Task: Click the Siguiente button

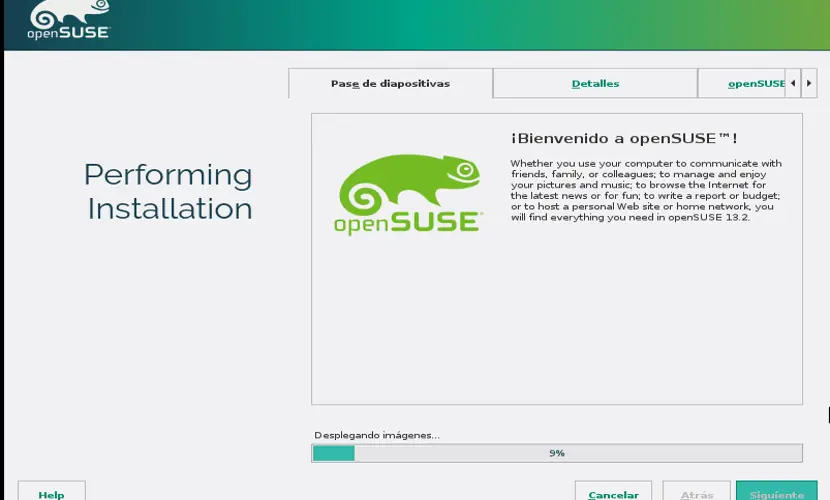Action: tap(777, 492)
